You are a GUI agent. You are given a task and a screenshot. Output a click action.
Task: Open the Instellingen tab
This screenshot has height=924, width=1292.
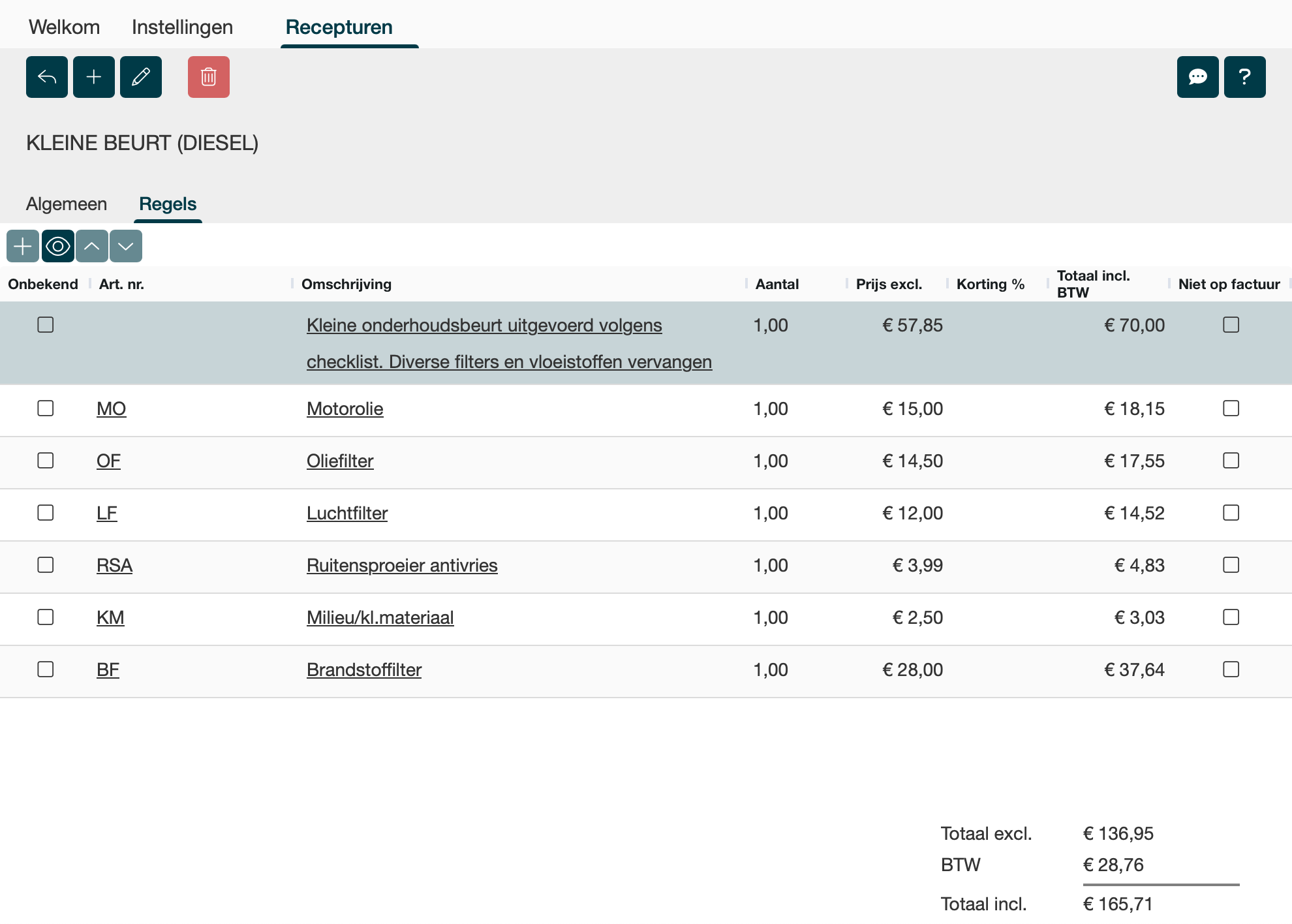point(182,27)
